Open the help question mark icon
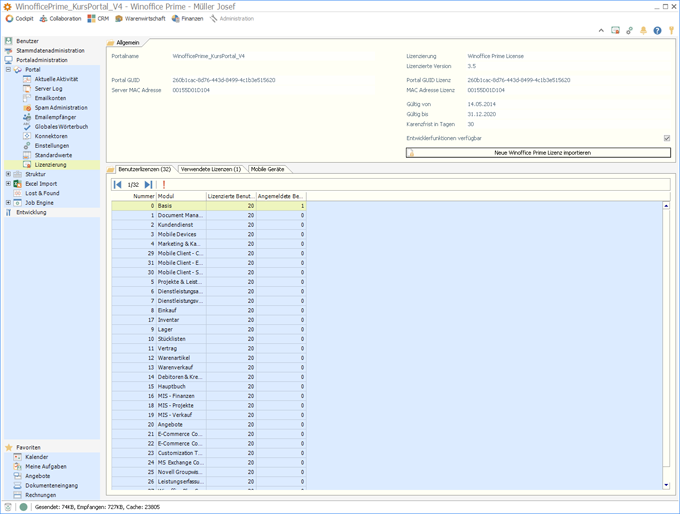This screenshot has width=680, height=514. pyautogui.click(x=657, y=30)
